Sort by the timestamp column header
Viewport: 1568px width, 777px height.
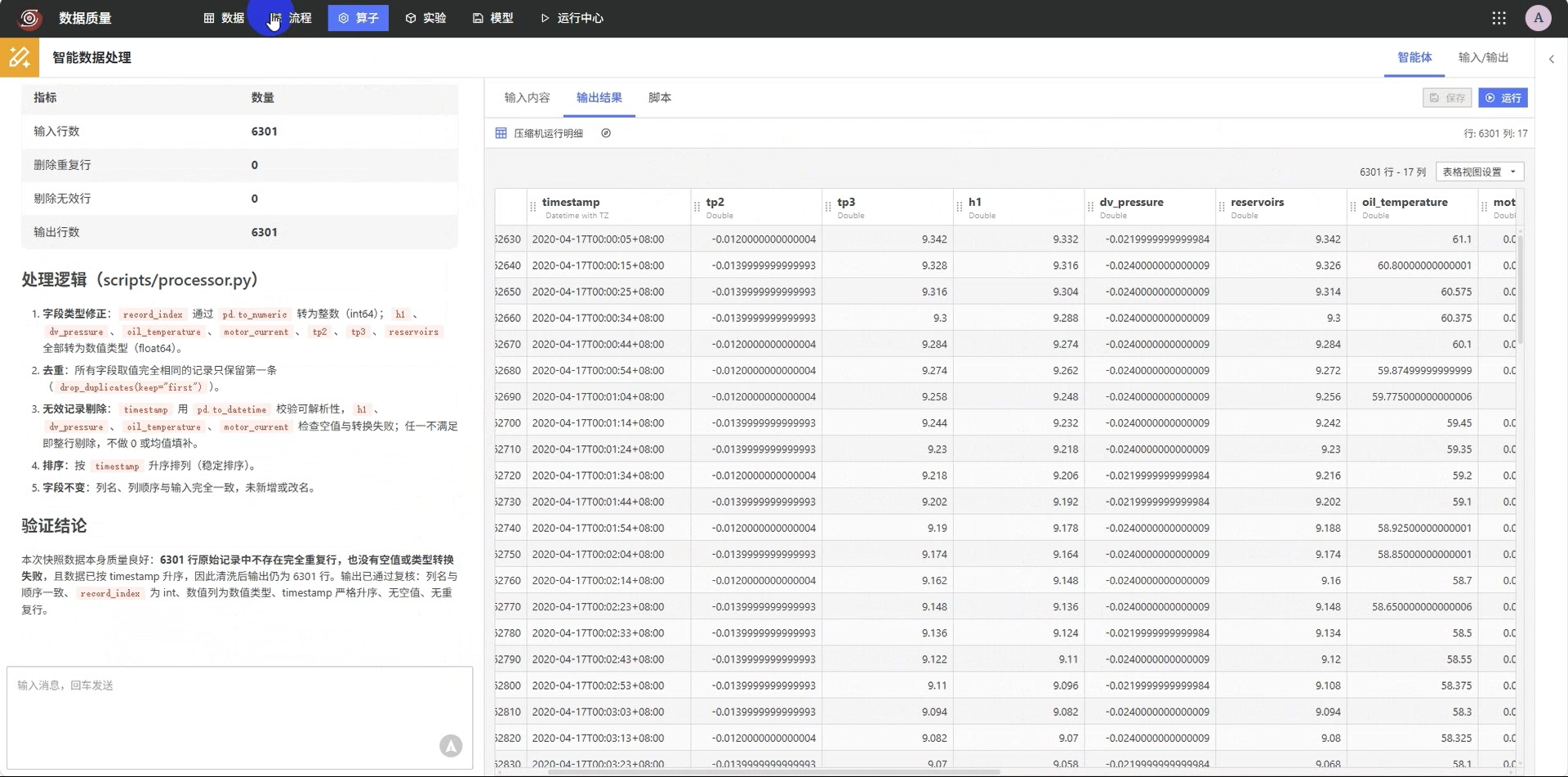[608, 208]
